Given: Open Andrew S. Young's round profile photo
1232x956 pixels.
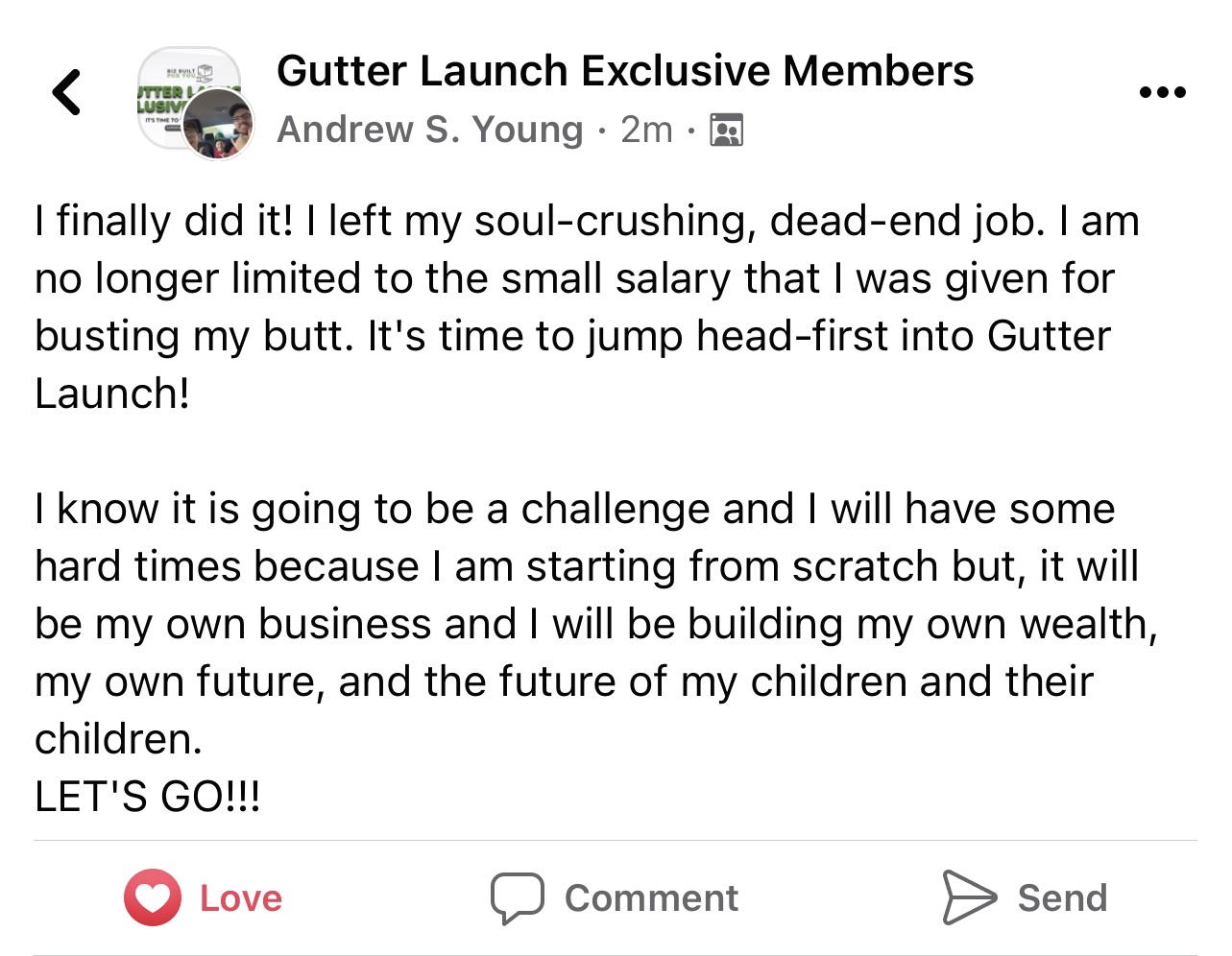Looking at the screenshot, I should [219, 124].
